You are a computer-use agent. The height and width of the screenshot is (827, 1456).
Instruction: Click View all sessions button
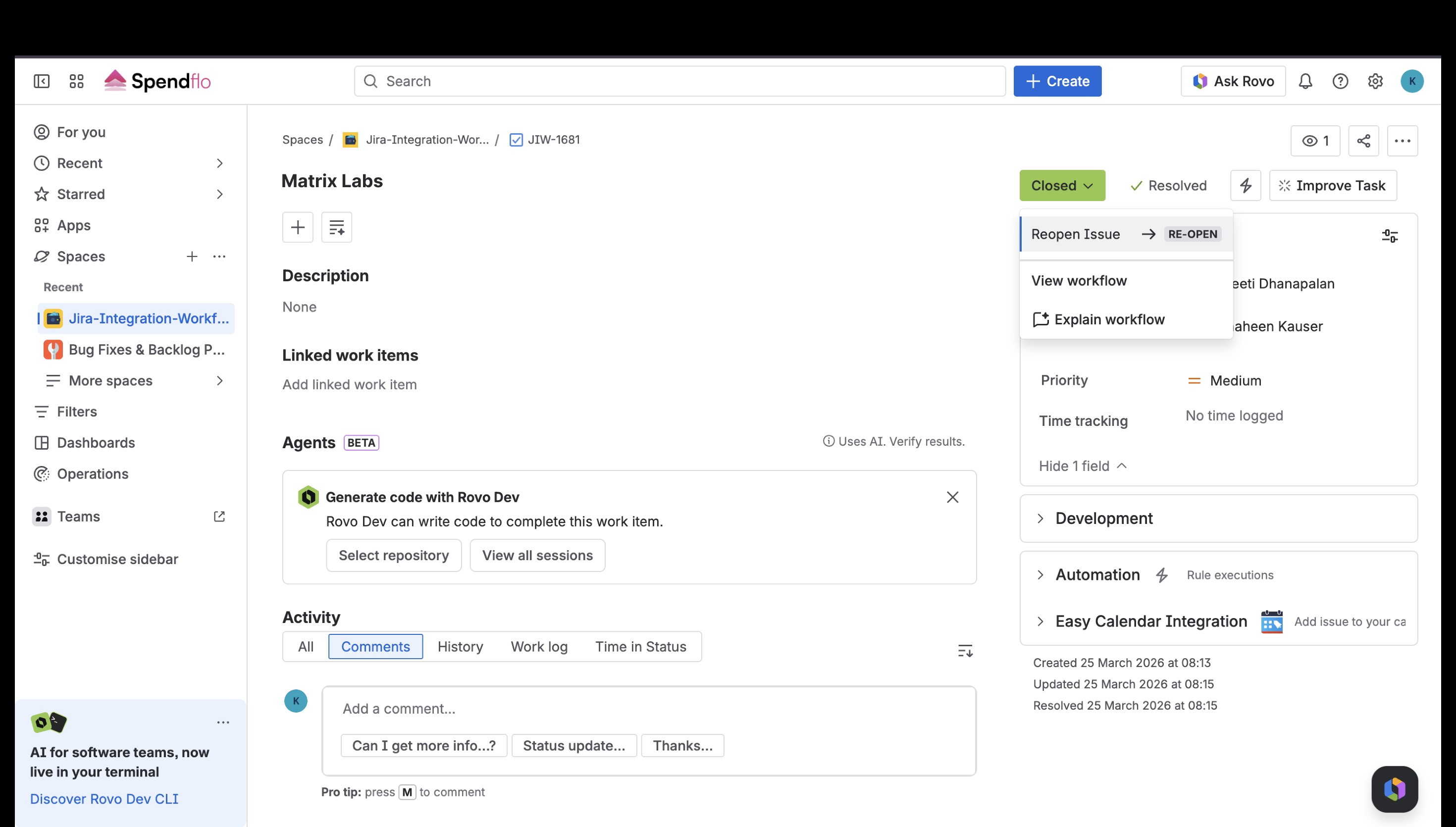[x=537, y=555]
